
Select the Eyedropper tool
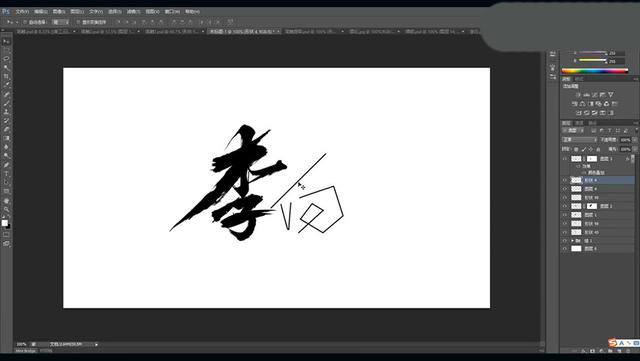click(6, 85)
